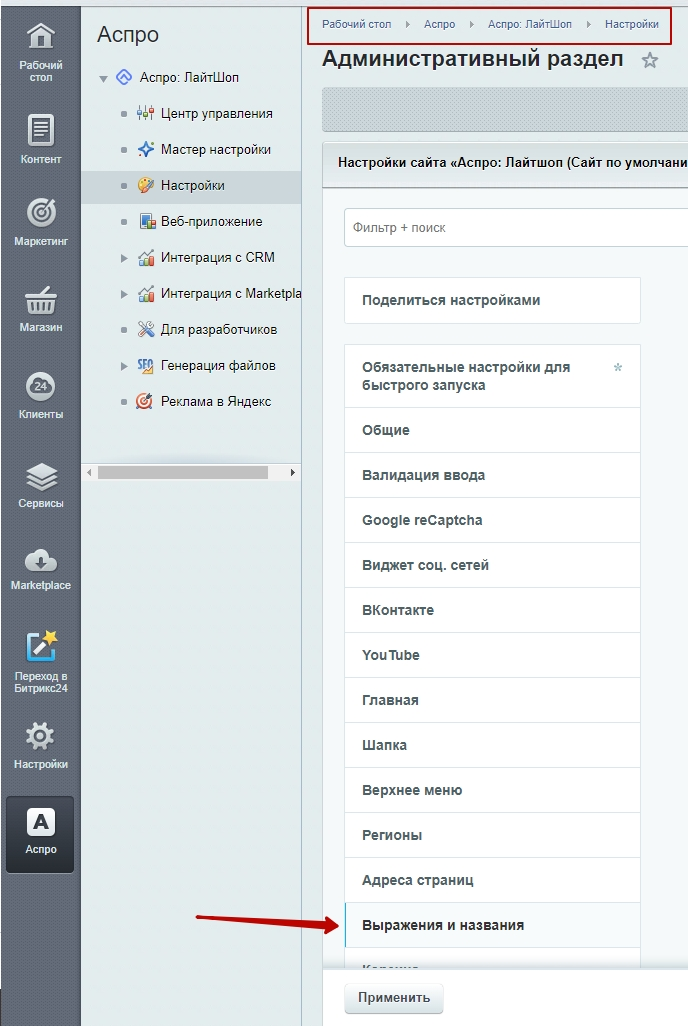Click the Настройки palette icon in the tree
688x1026 pixels.
click(x=145, y=185)
